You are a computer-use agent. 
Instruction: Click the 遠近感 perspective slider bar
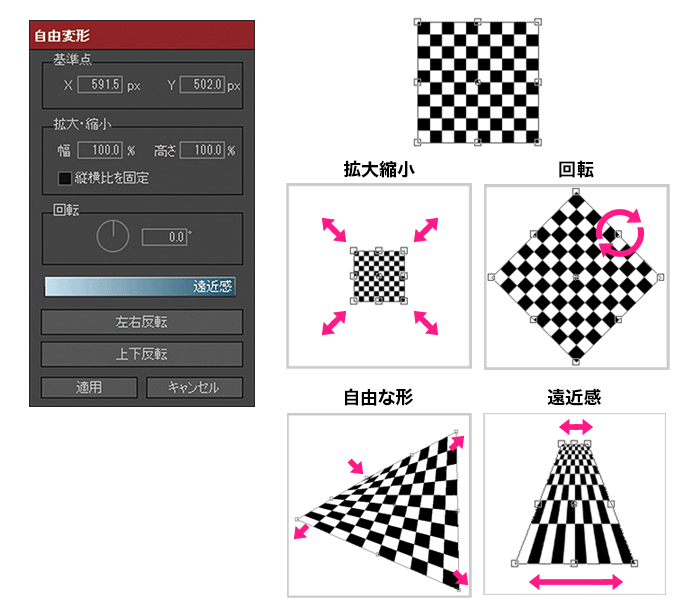pos(141,287)
